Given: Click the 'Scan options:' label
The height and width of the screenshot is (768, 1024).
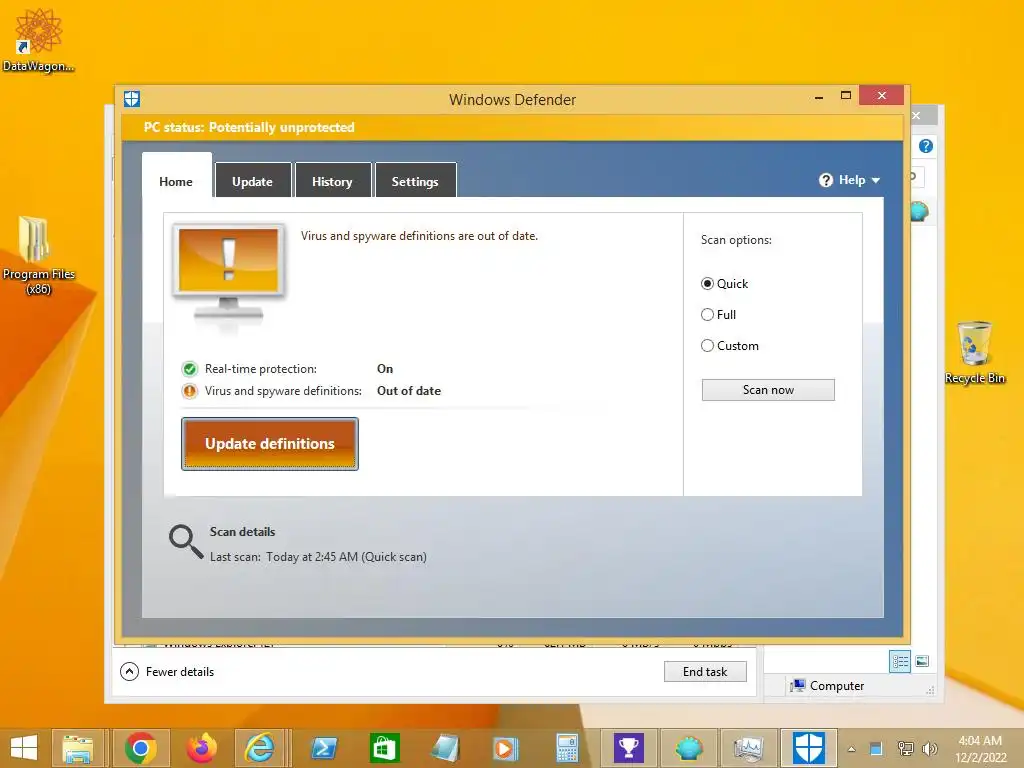Looking at the screenshot, I should click(x=736, y=240).
